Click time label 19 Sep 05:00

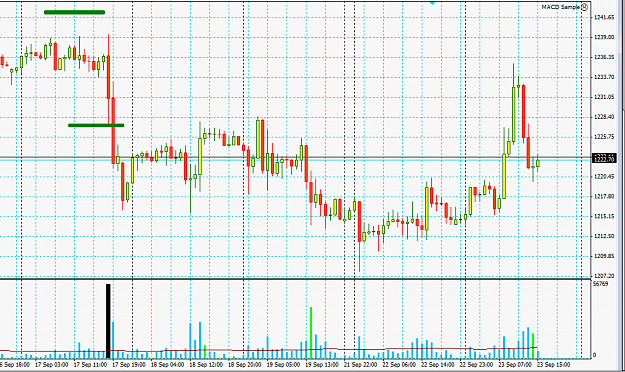point(283,364)
